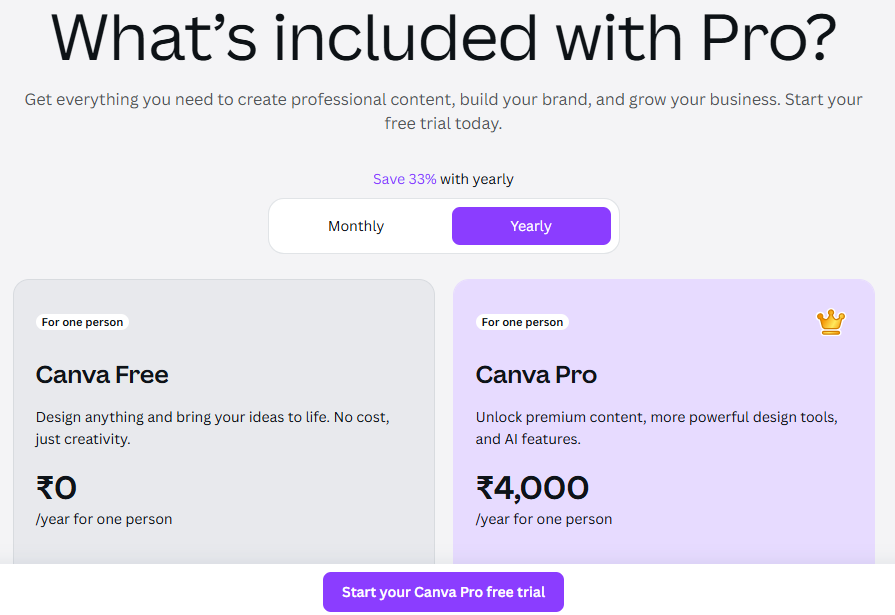Screen dimensions: 895x615
Task: Click the For one person badge on Canva Pro
Action: tap(522, 322)
